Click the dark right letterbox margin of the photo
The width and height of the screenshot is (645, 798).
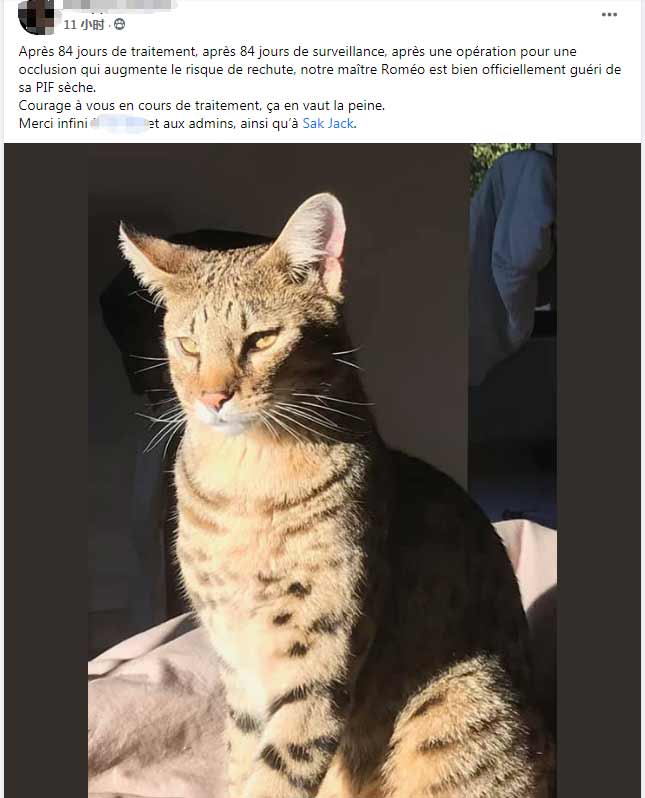pyautogui.click(x=599, y=470)
